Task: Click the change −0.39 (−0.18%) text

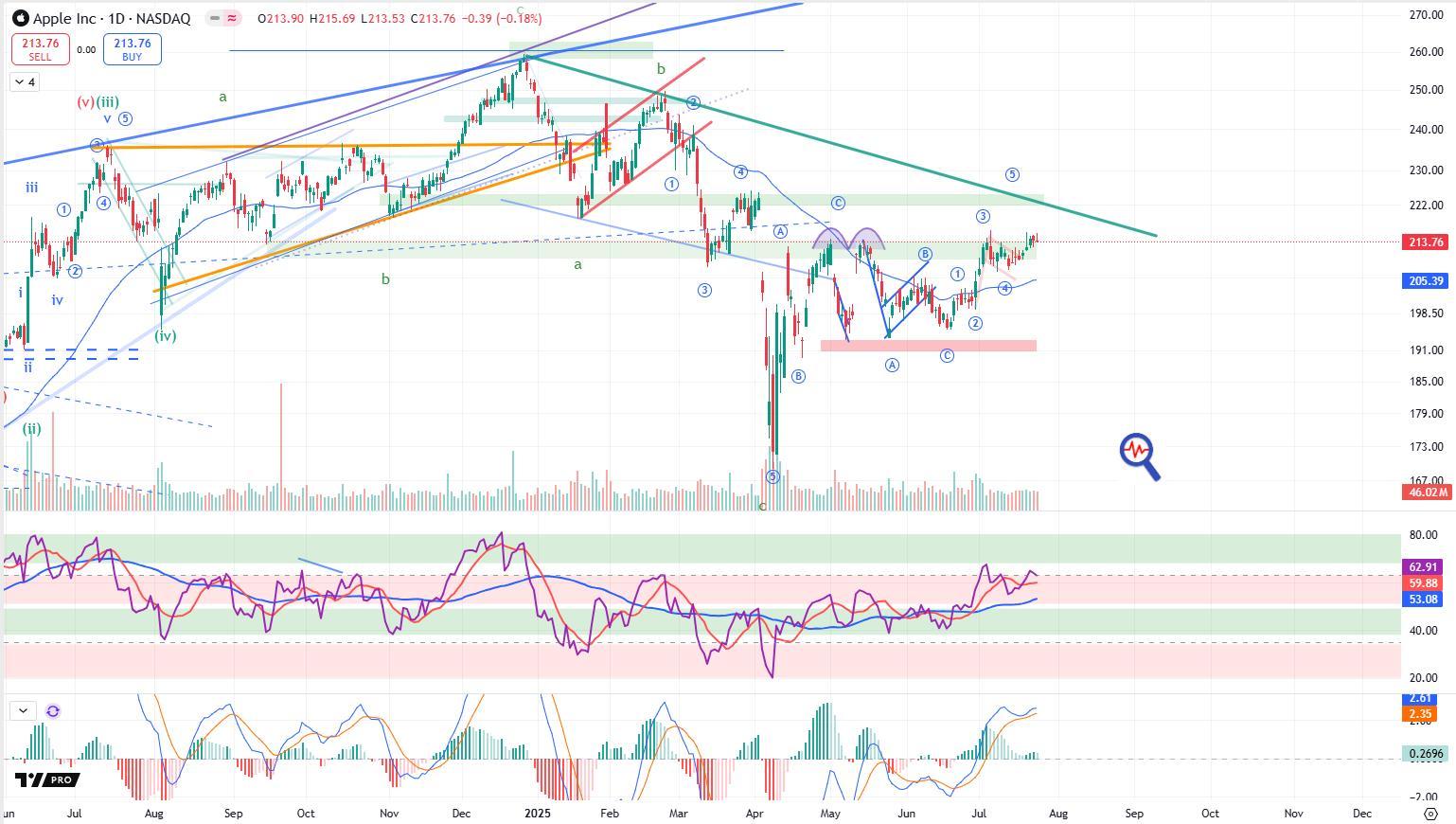Action: tap(502, 18)
